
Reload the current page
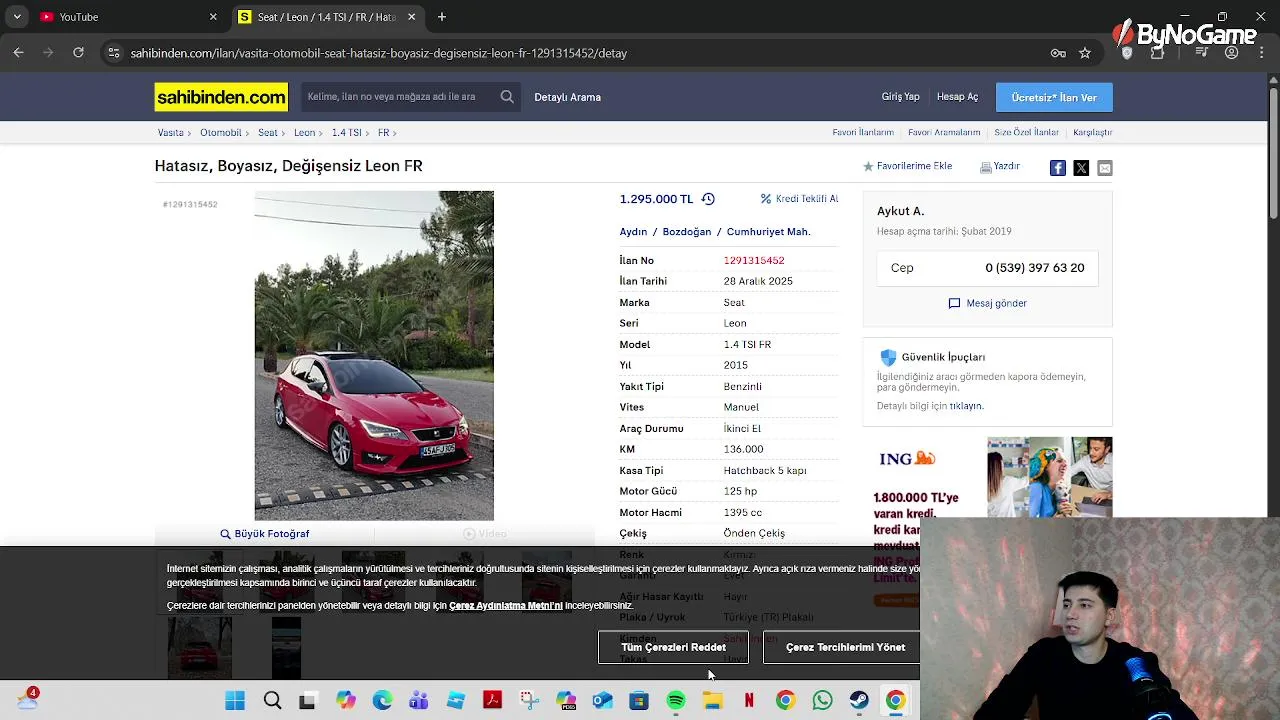coord(78,53)
